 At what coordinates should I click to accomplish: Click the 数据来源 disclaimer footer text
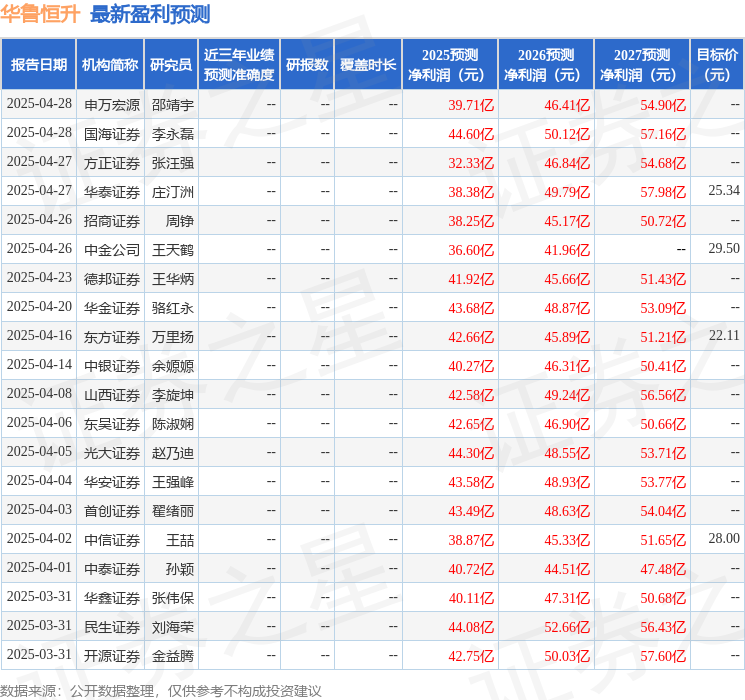[x=161, y=690]
